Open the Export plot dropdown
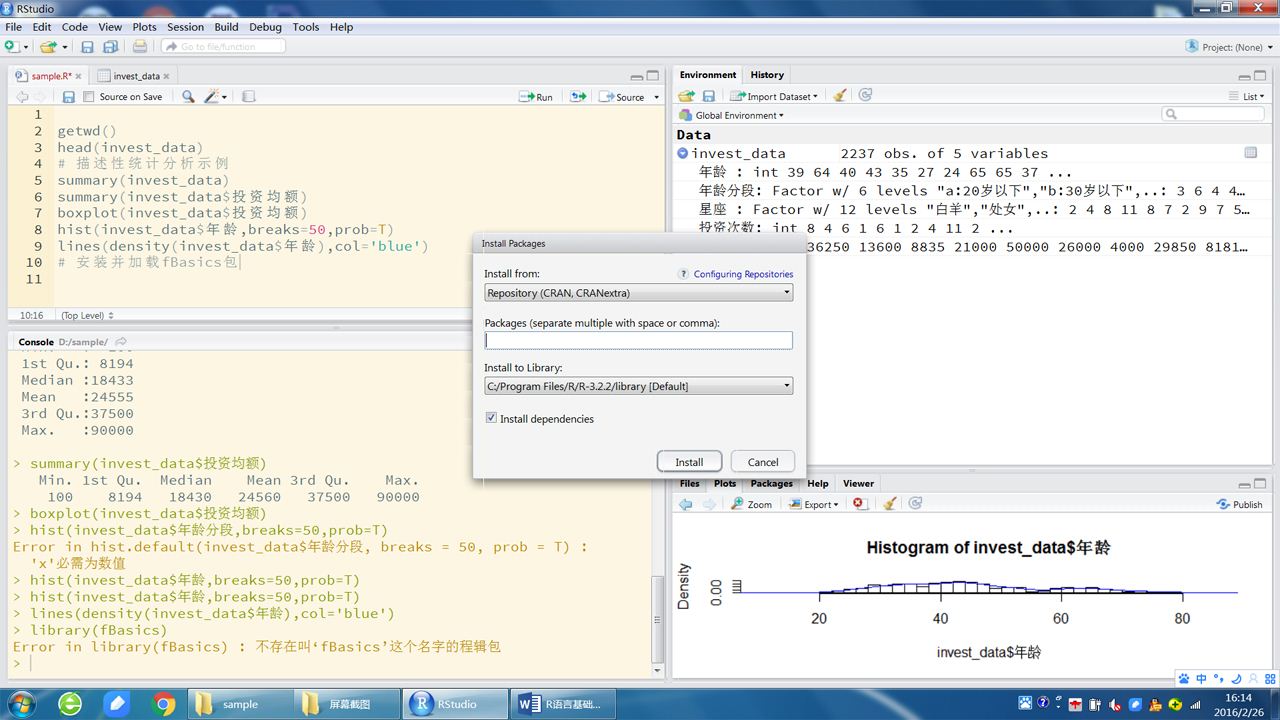This screenshot has height=720, width=1280. (813, 504)
